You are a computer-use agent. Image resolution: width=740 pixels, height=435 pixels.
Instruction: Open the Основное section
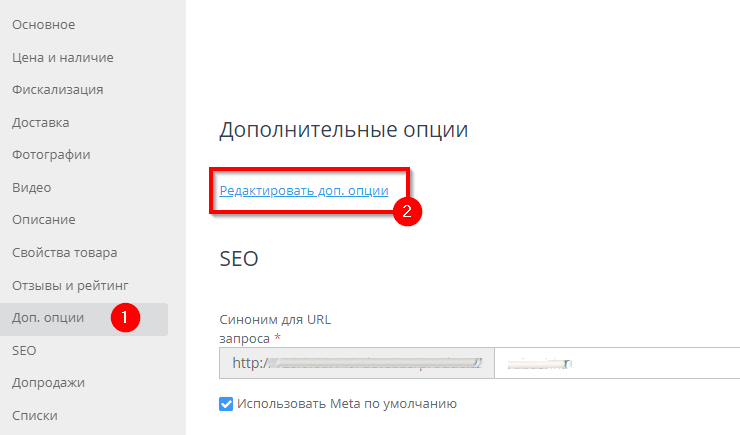pyautogui.click(x=43, y=24)
